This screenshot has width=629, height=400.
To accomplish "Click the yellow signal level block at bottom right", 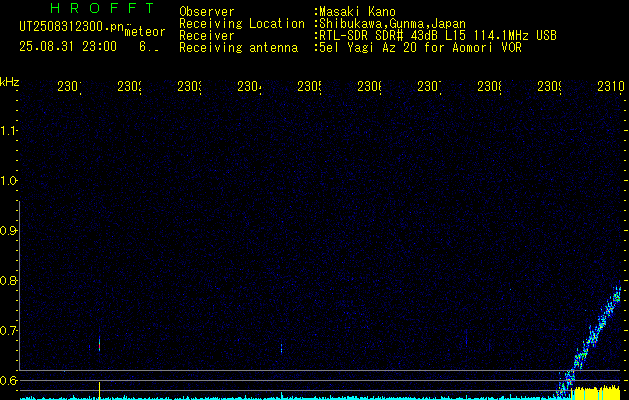I will click(595, 394).
